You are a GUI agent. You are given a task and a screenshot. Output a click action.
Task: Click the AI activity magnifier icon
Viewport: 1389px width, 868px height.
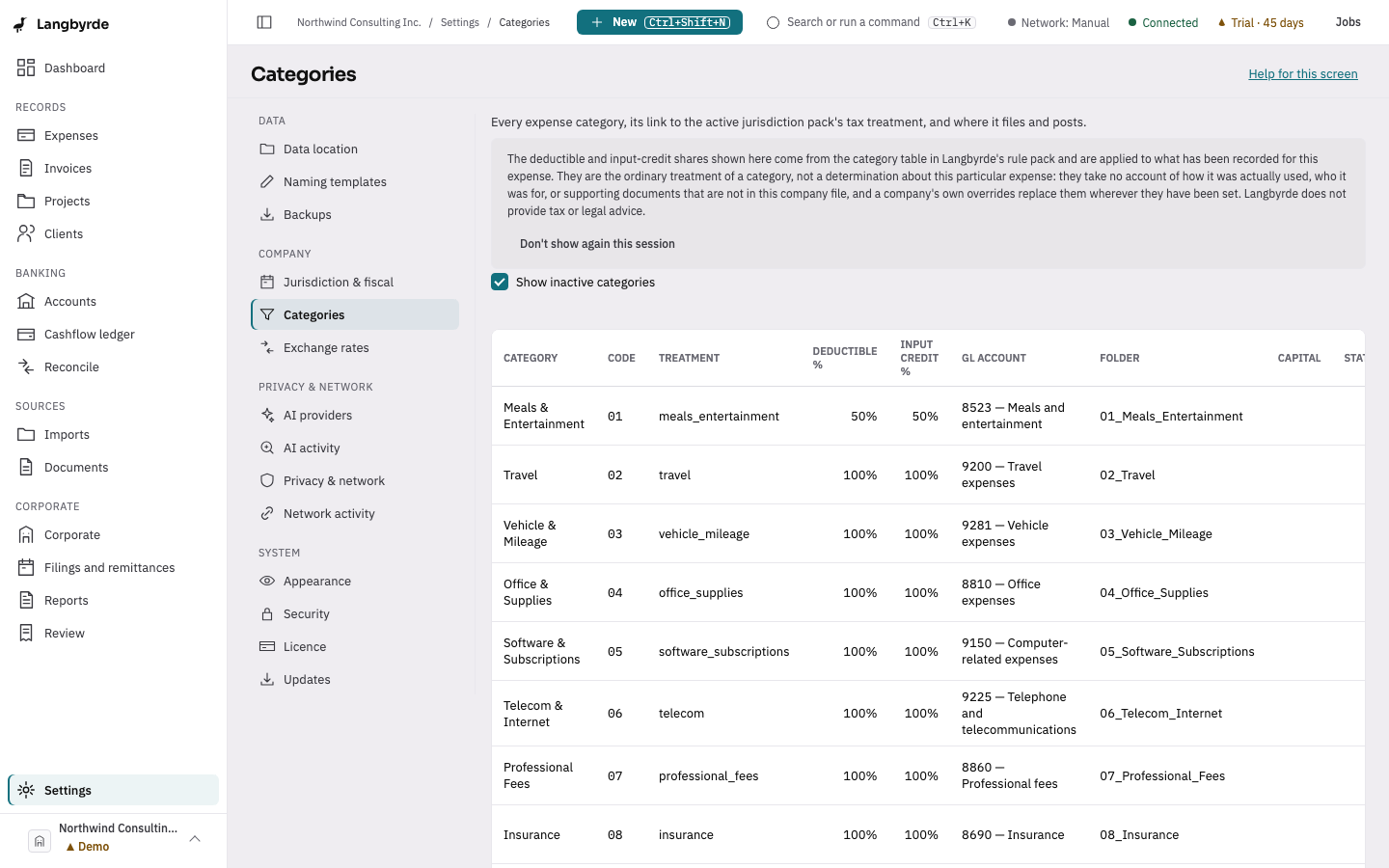tap(267, 448)
